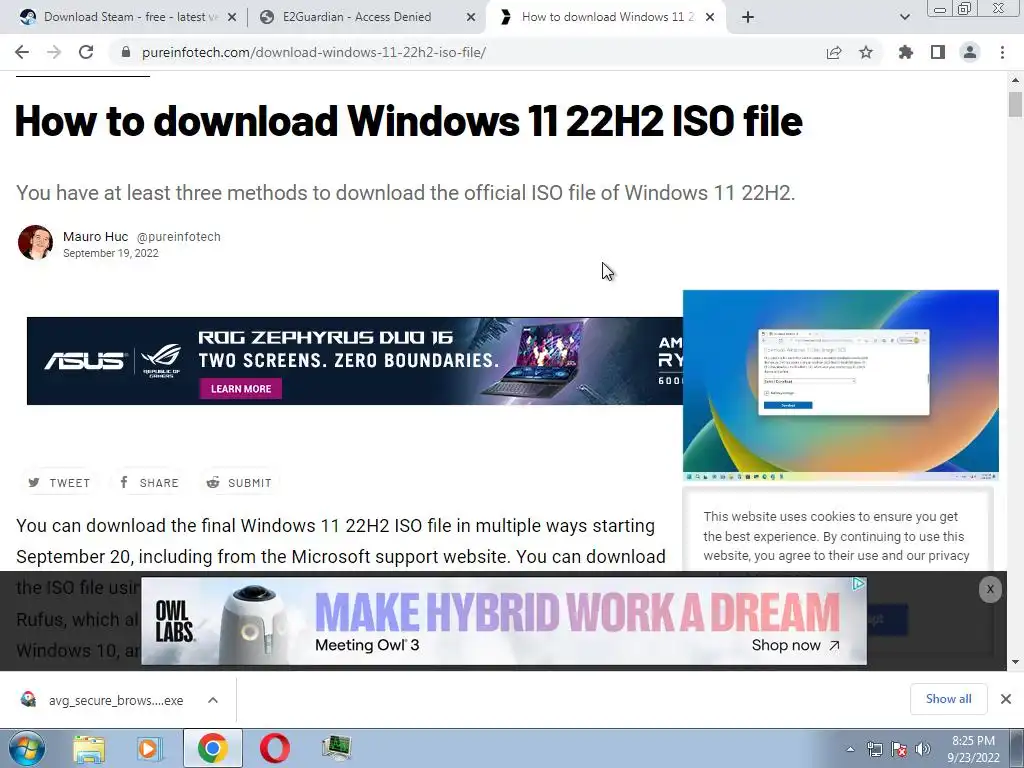Open Windows Explorer from the taskbar
The image size is (1024, 768).
[89, 748]
